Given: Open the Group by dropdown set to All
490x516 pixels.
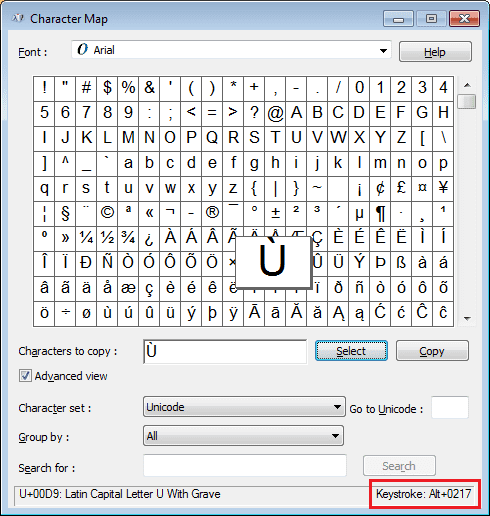Looking at the screenshot, I should 243,435.
